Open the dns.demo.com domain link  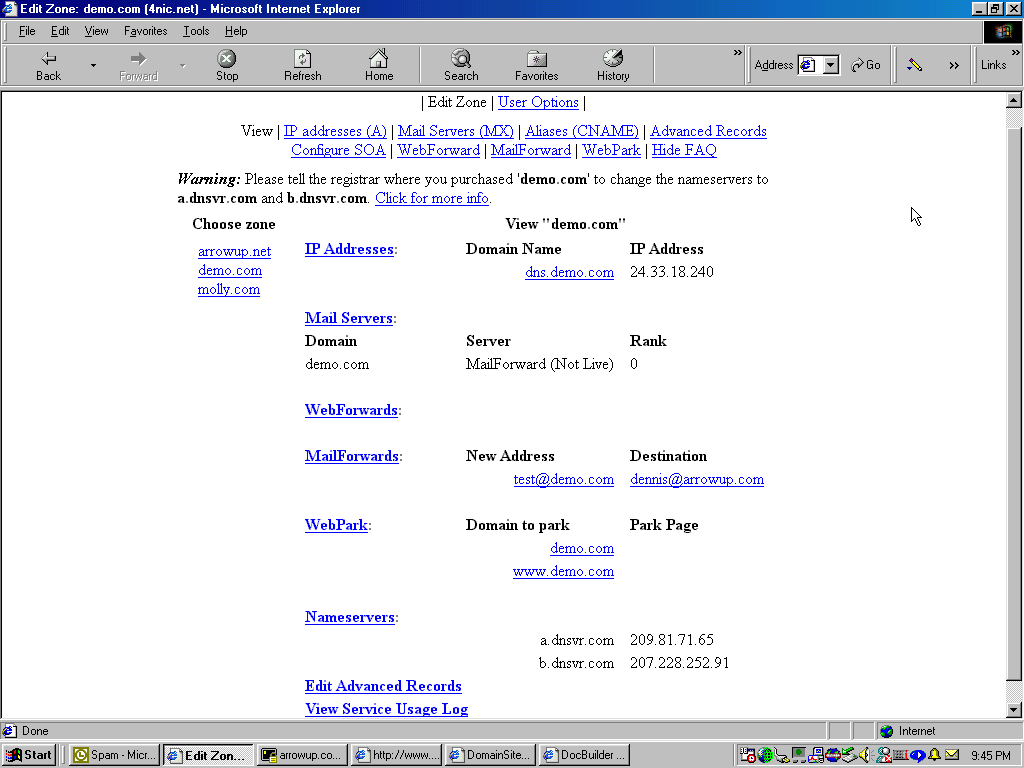(569, 272)
